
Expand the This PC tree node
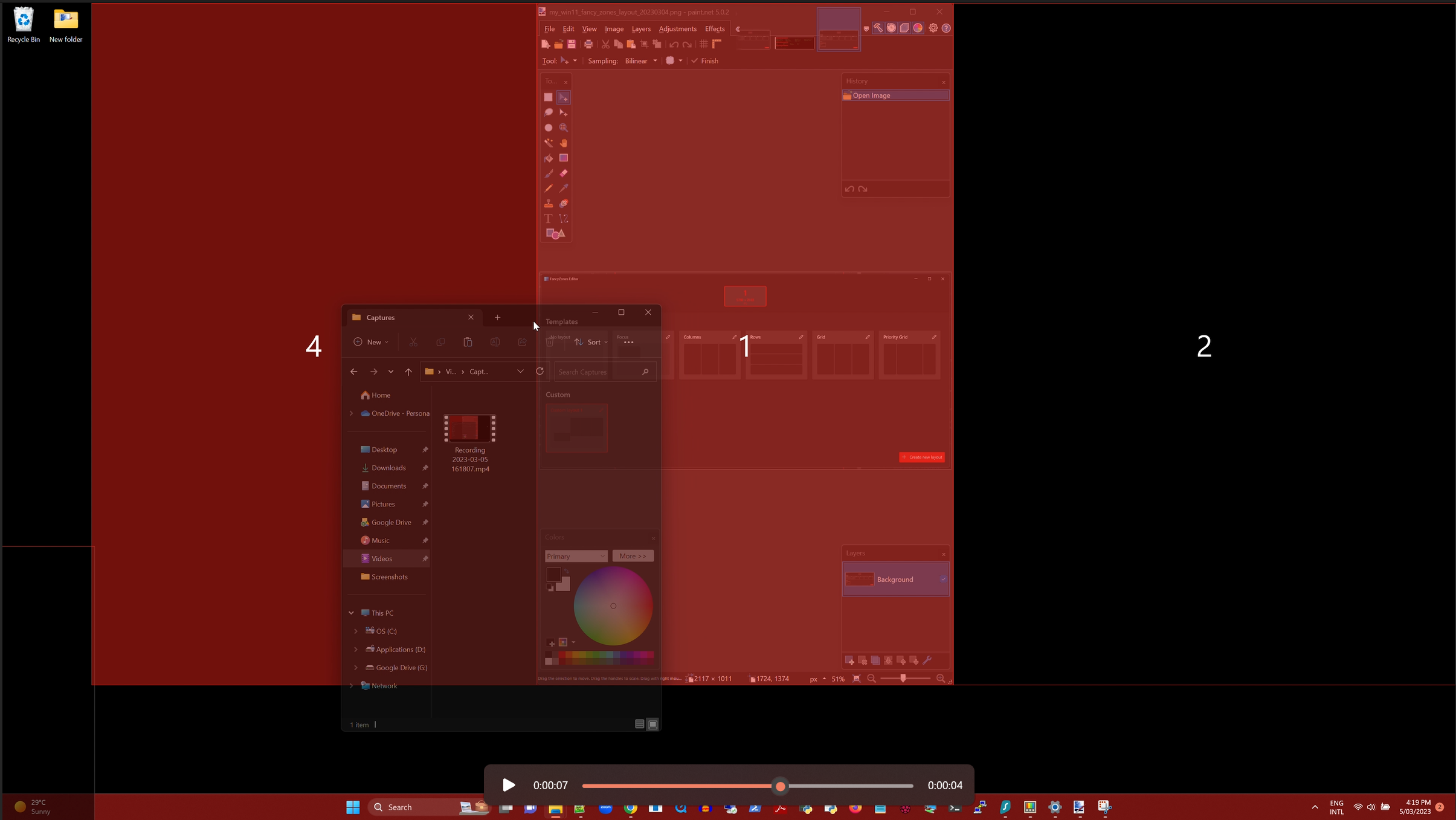click(x=351, y=613)
